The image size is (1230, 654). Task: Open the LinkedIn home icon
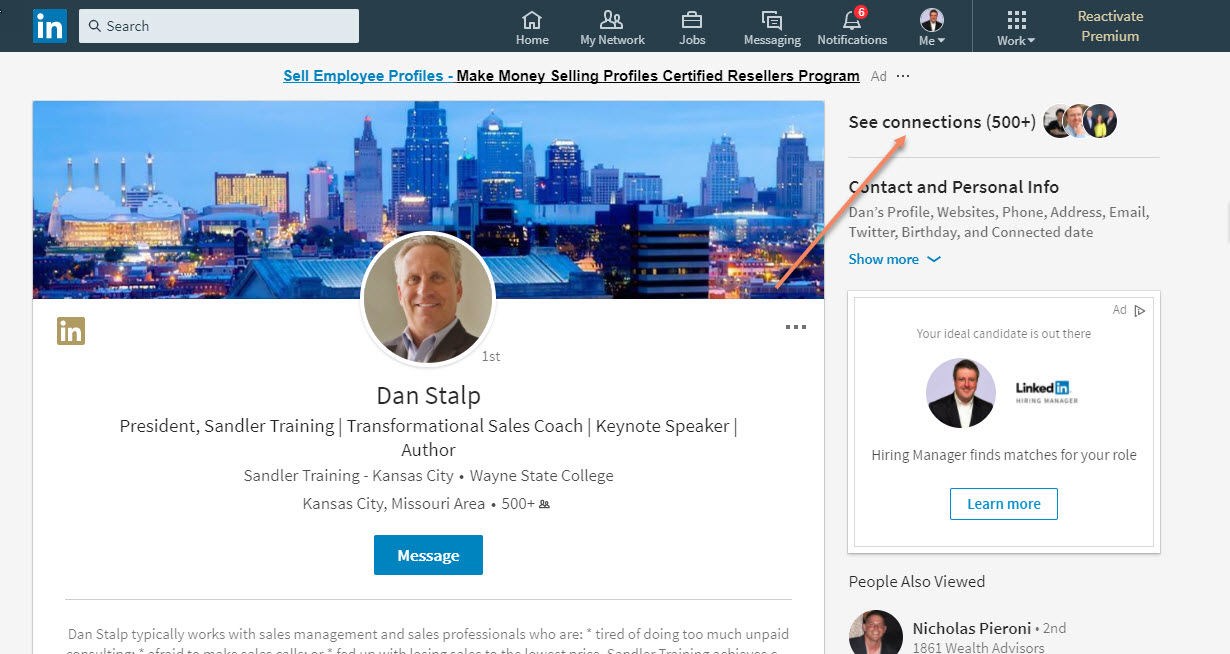532,25
